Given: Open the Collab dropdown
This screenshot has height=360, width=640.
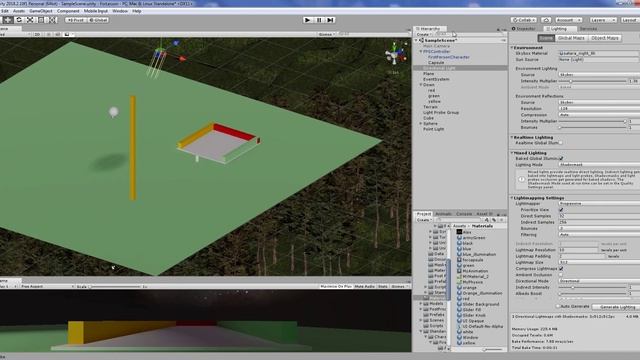Looking at the screenshot, I should [x=524, y=20].
